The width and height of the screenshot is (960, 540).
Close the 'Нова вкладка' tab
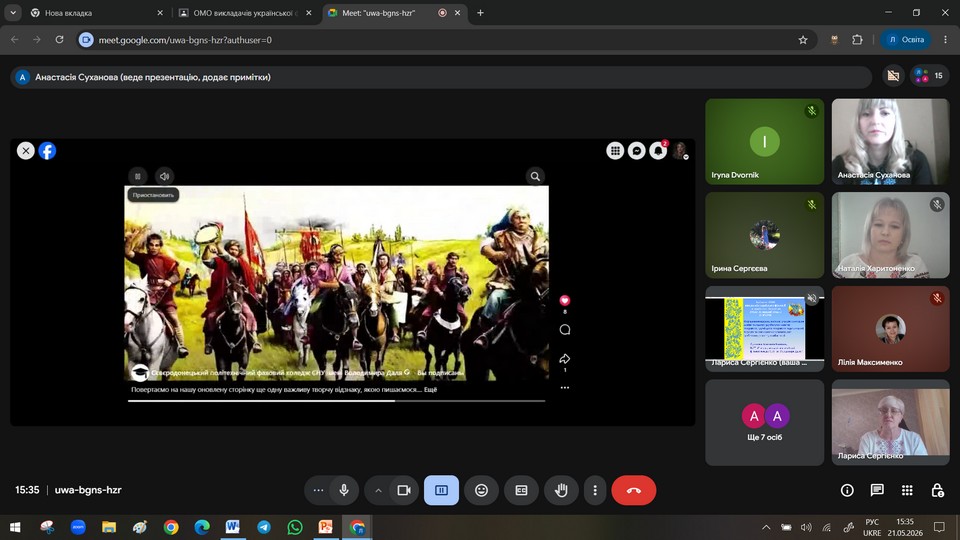(x=160, y=13)
